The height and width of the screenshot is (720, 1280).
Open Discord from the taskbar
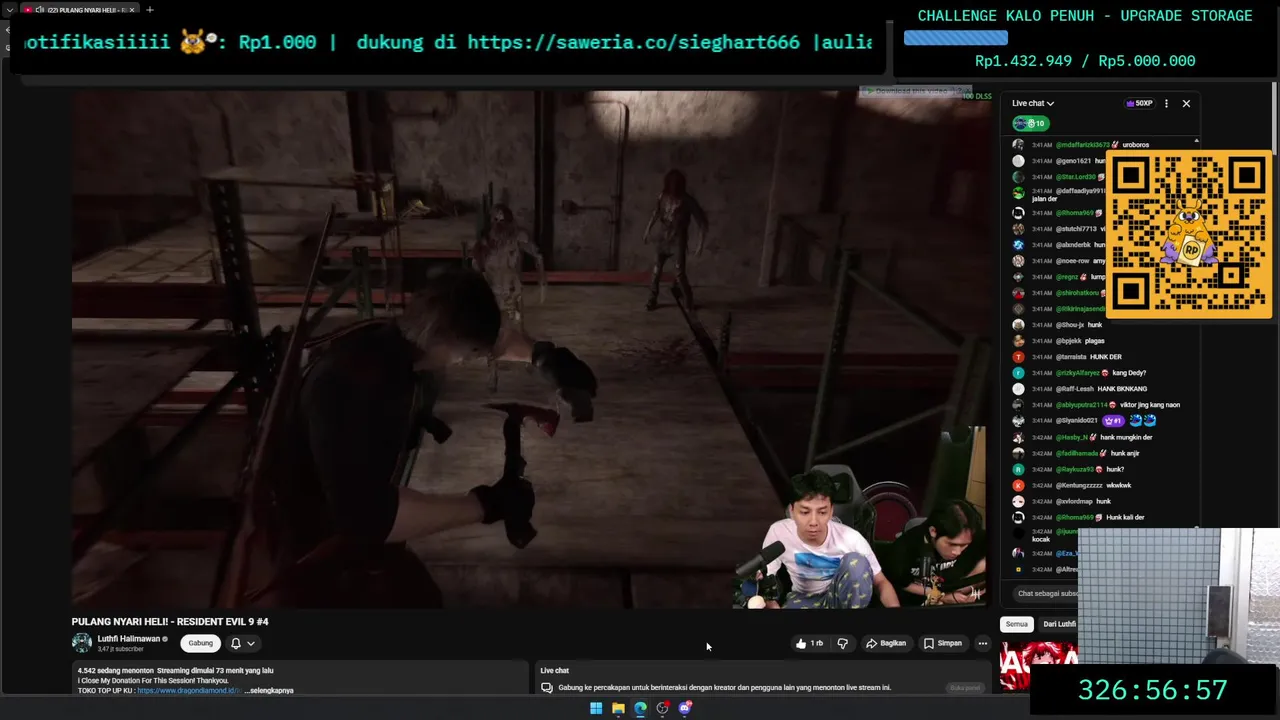[x=685, y=708]
